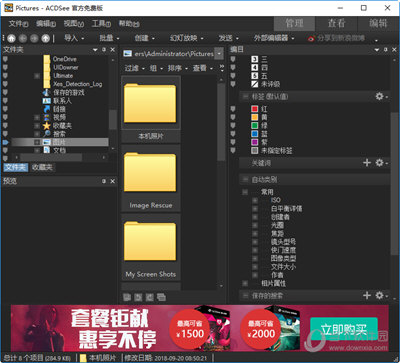Open the 创建 dropdown
The height and width of the screenshot is (363, 400).
tap(145, 38)
